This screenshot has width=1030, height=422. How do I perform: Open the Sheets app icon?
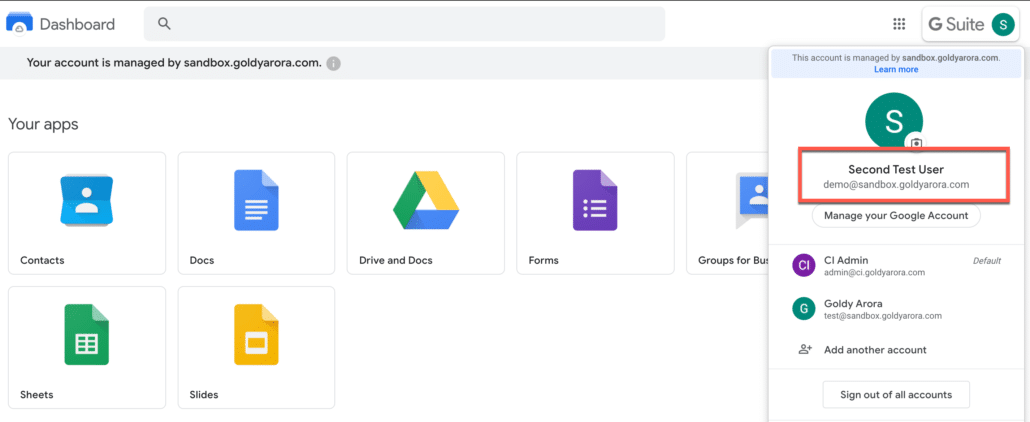pyautogui.click(x=86, y=334)
